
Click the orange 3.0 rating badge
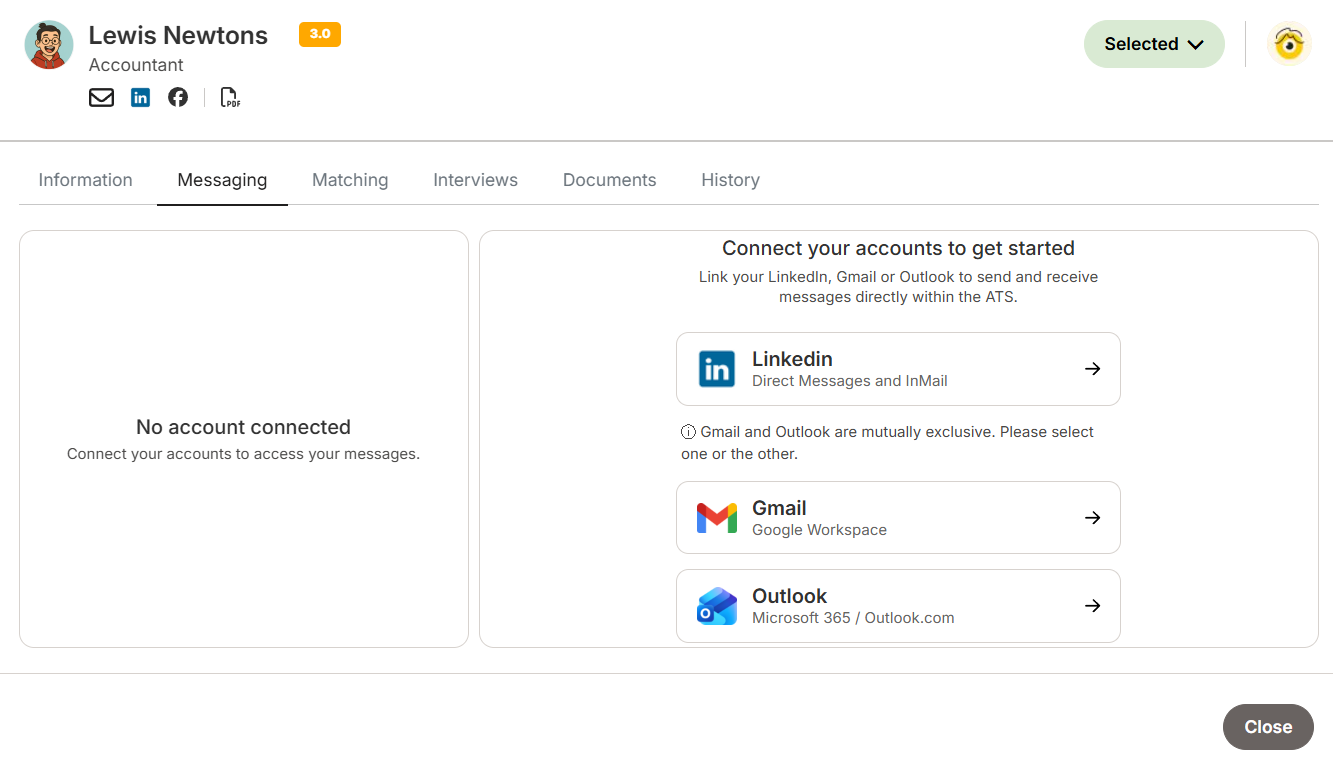click(x=320, y=34)
